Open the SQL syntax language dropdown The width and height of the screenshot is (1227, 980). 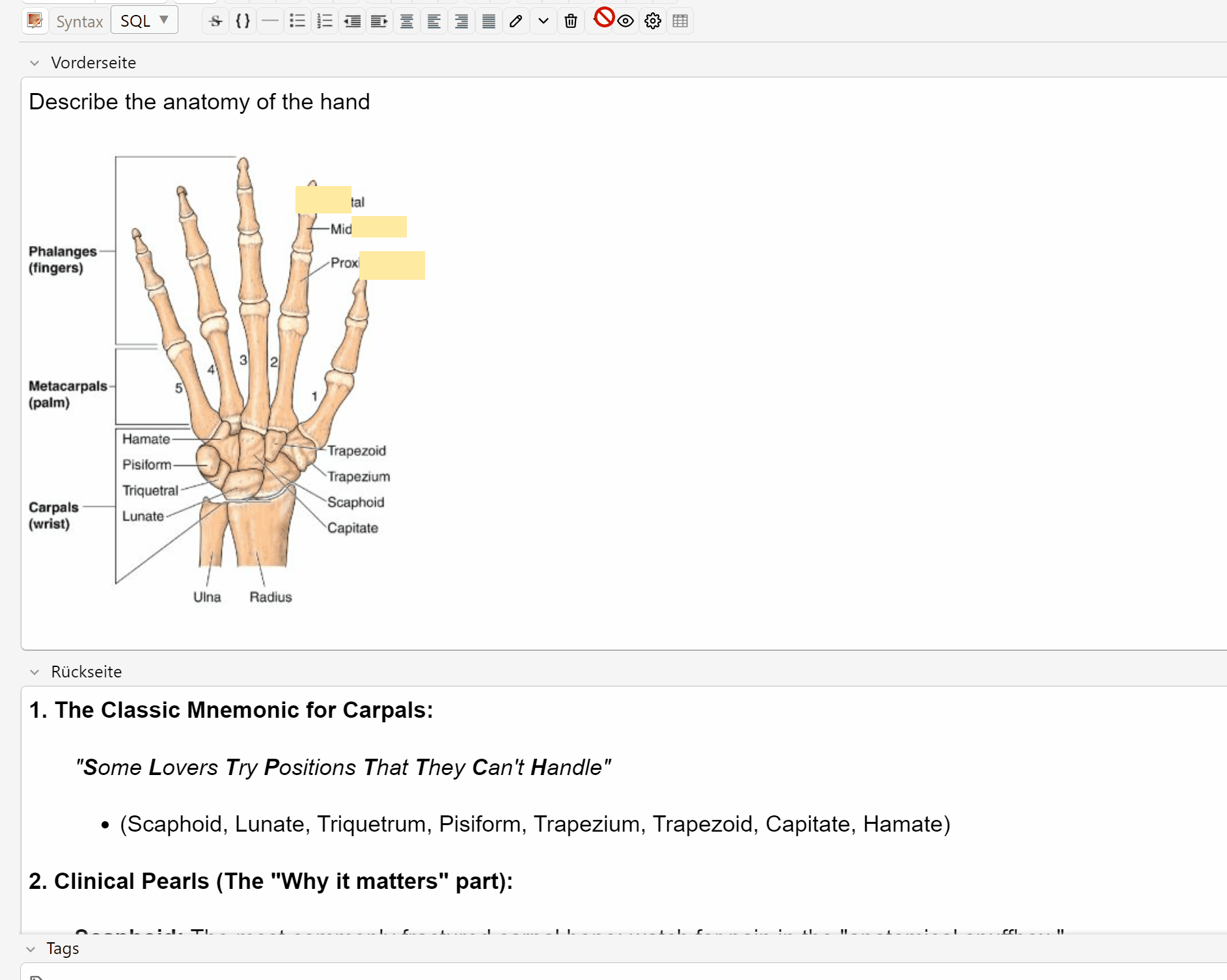[145, 21]
